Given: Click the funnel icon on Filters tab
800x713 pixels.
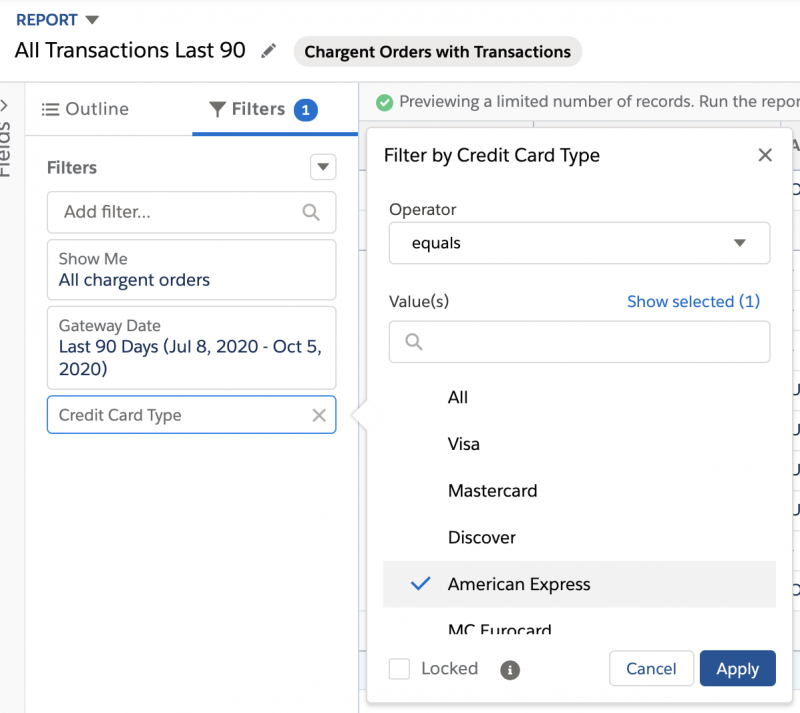Looking at the screenshot, I should [x=219, y=109].
